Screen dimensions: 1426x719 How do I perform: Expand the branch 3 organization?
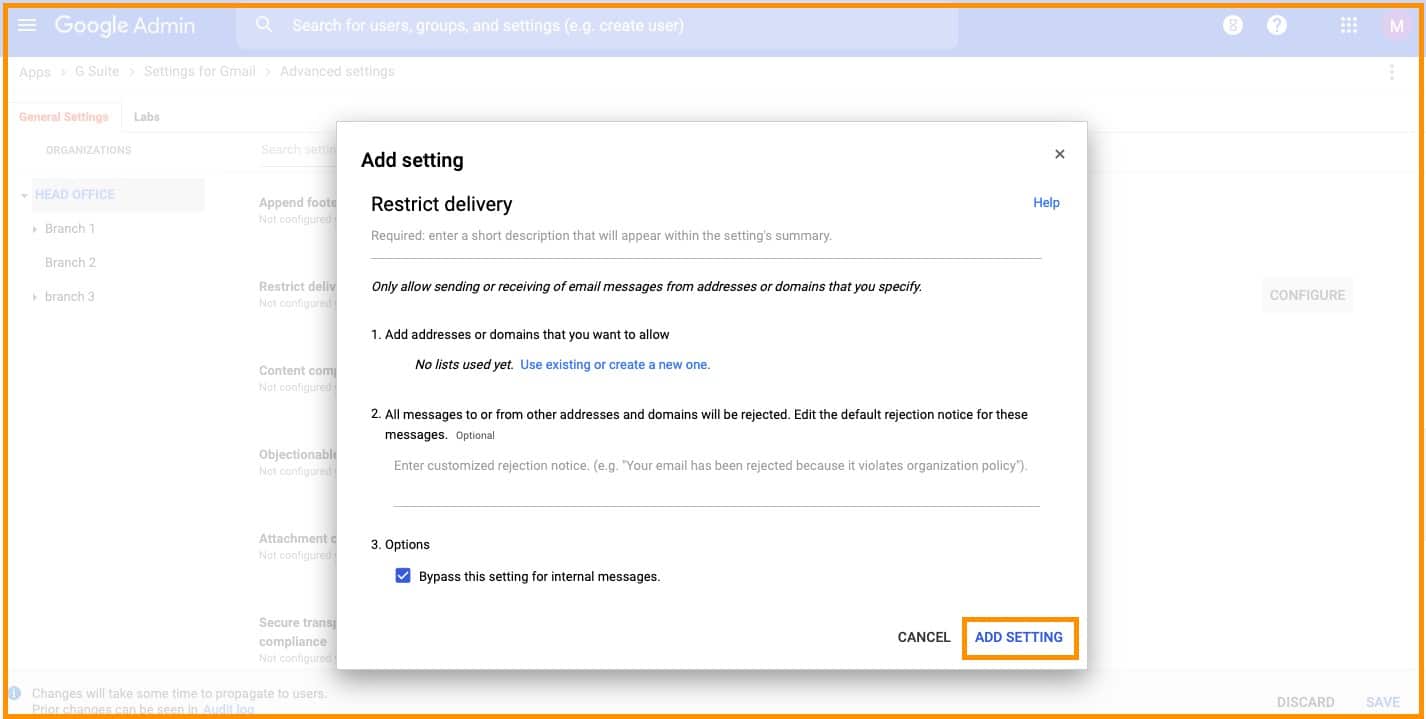click(x=35, y=297)
